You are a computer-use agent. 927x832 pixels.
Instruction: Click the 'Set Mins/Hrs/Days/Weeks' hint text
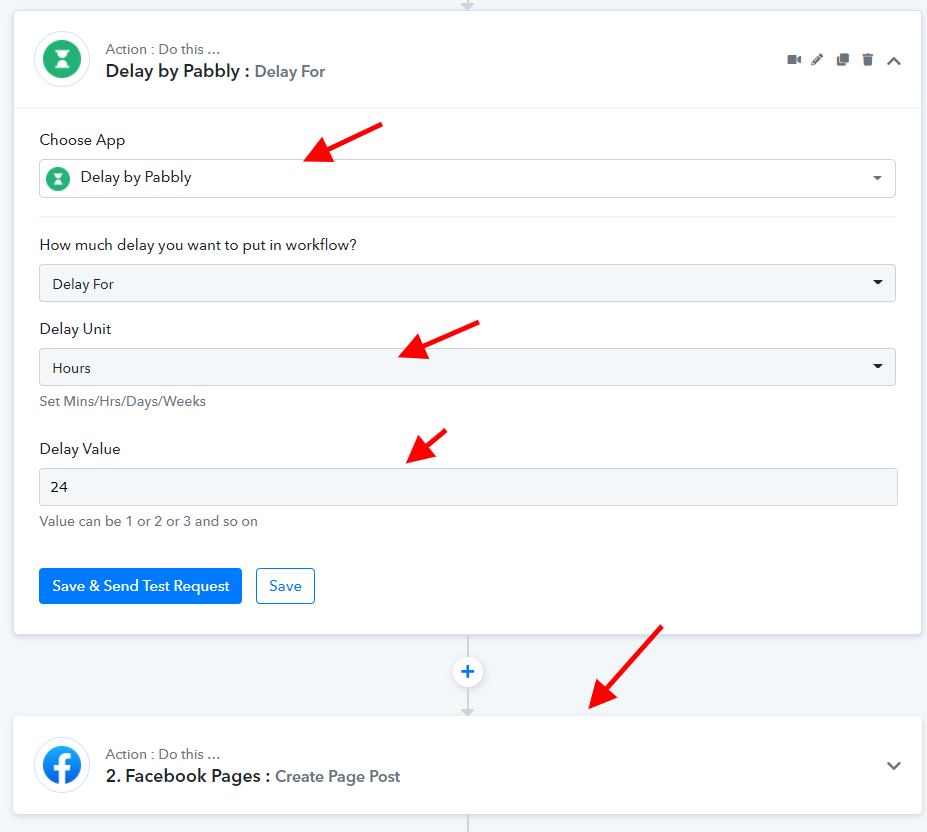[122, 402]
